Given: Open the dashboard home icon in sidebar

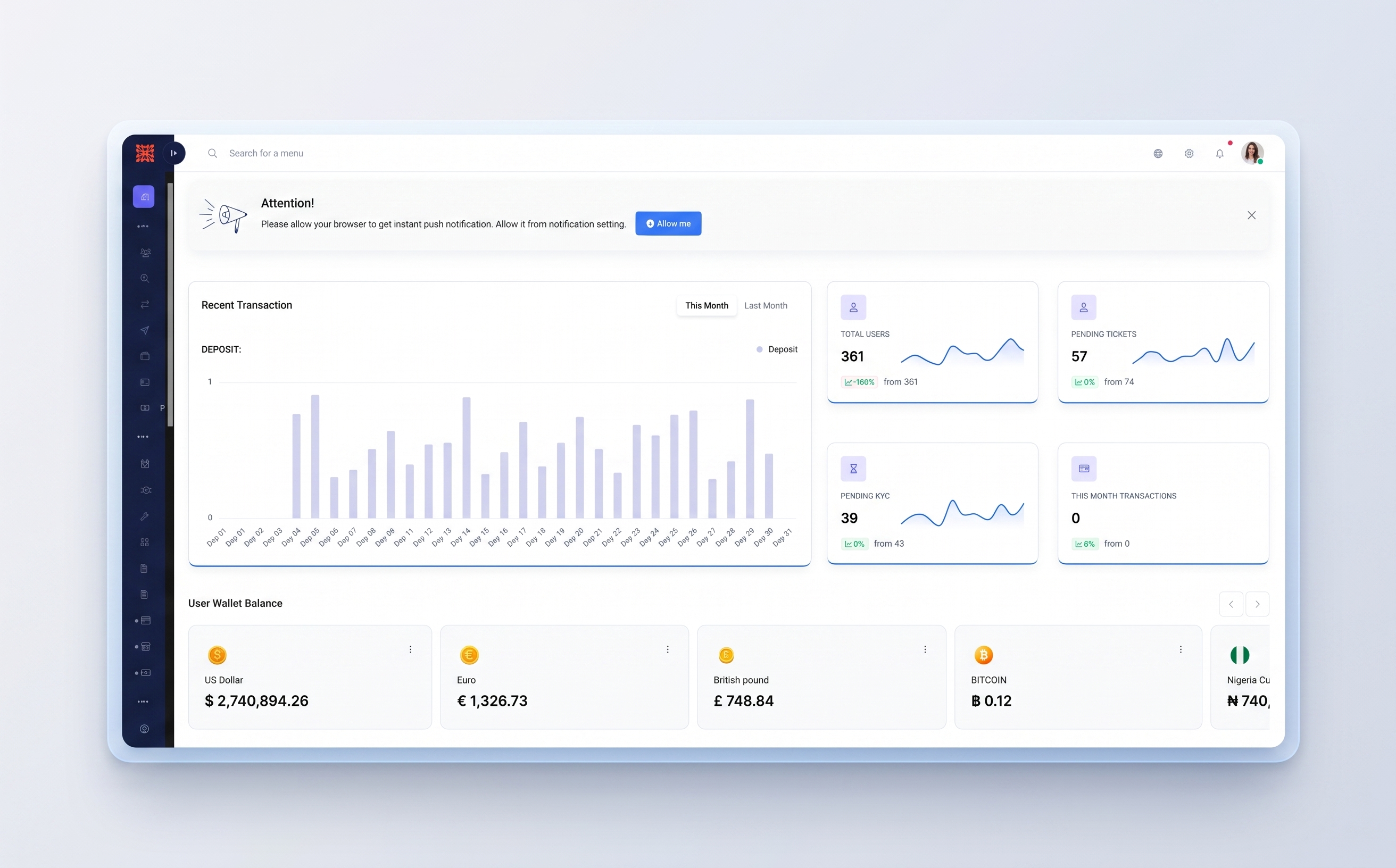Looking at the screenshot, I should (144, 196).
